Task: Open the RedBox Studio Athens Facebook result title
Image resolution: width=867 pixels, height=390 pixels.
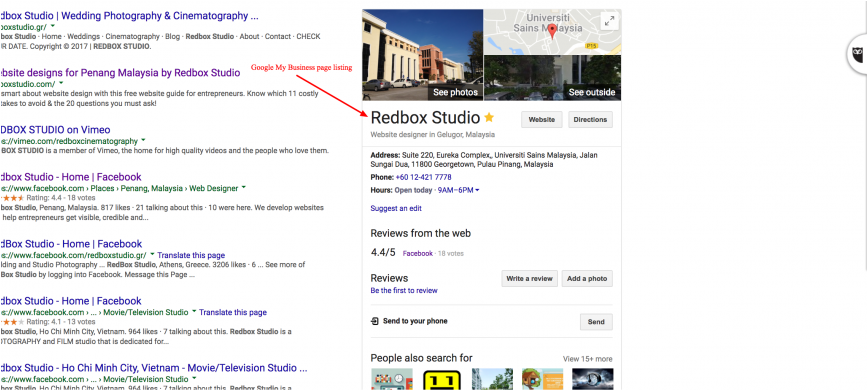Action: tap(71, 244)
